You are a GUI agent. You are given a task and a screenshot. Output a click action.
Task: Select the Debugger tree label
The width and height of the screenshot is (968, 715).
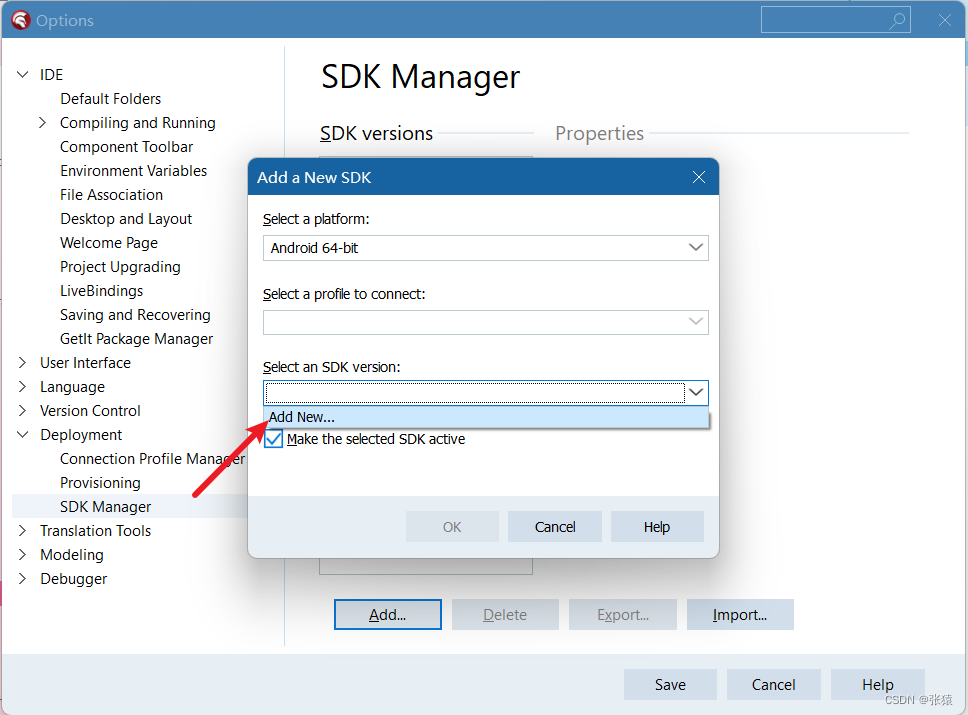73,579
